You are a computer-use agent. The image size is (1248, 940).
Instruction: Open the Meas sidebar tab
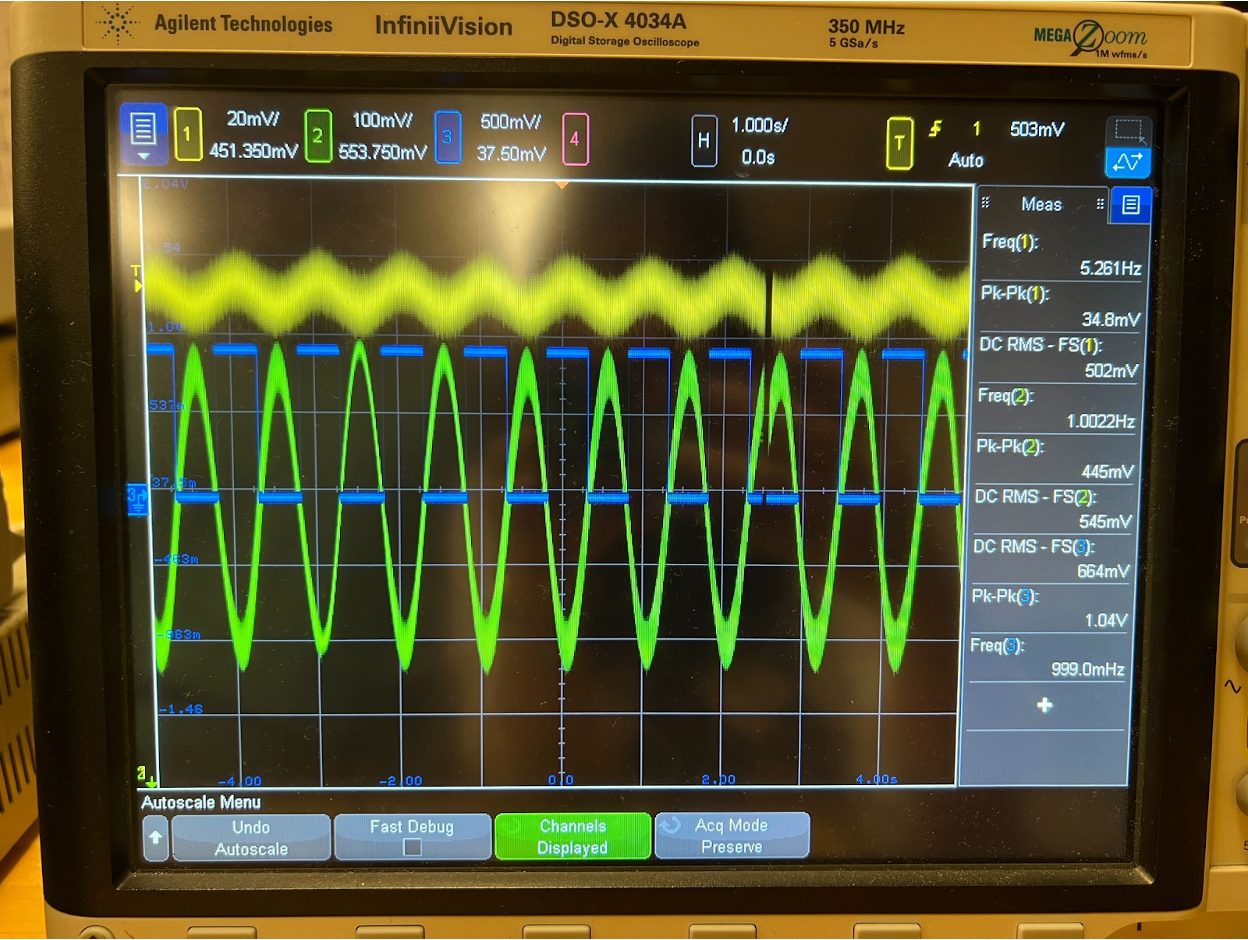coord(1041,205)
